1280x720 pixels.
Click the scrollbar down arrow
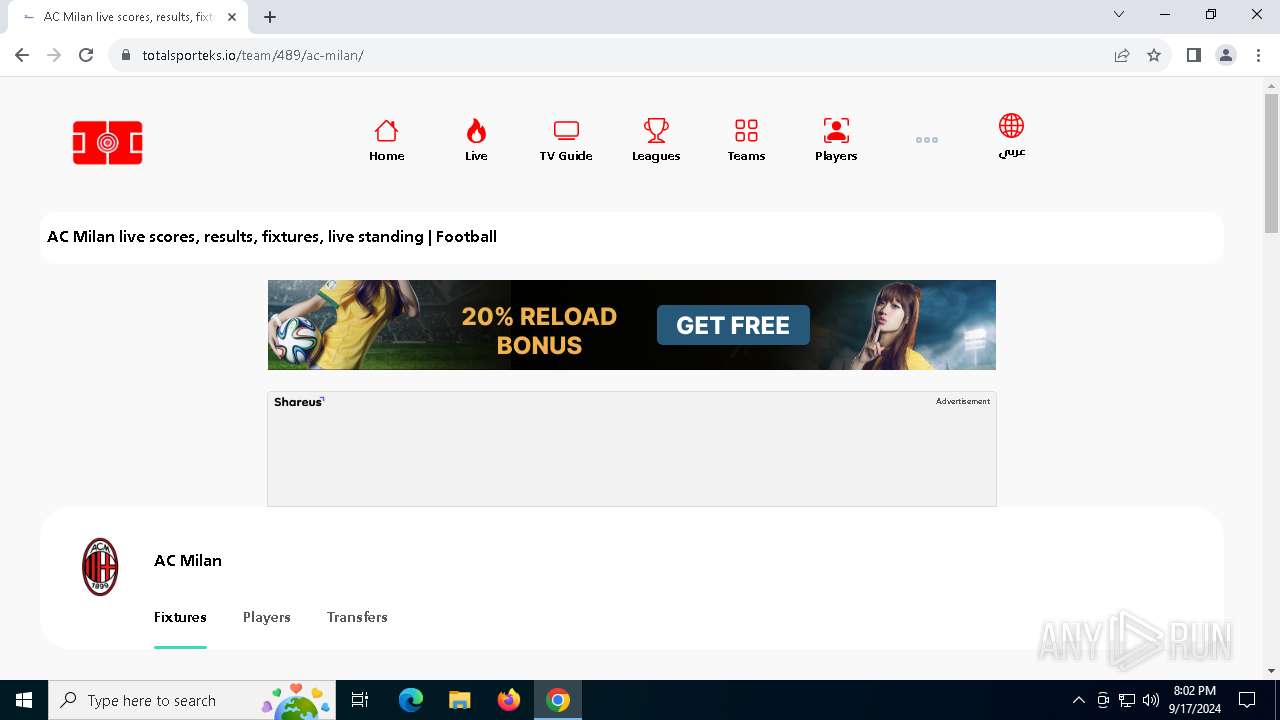pos(1271,670)
